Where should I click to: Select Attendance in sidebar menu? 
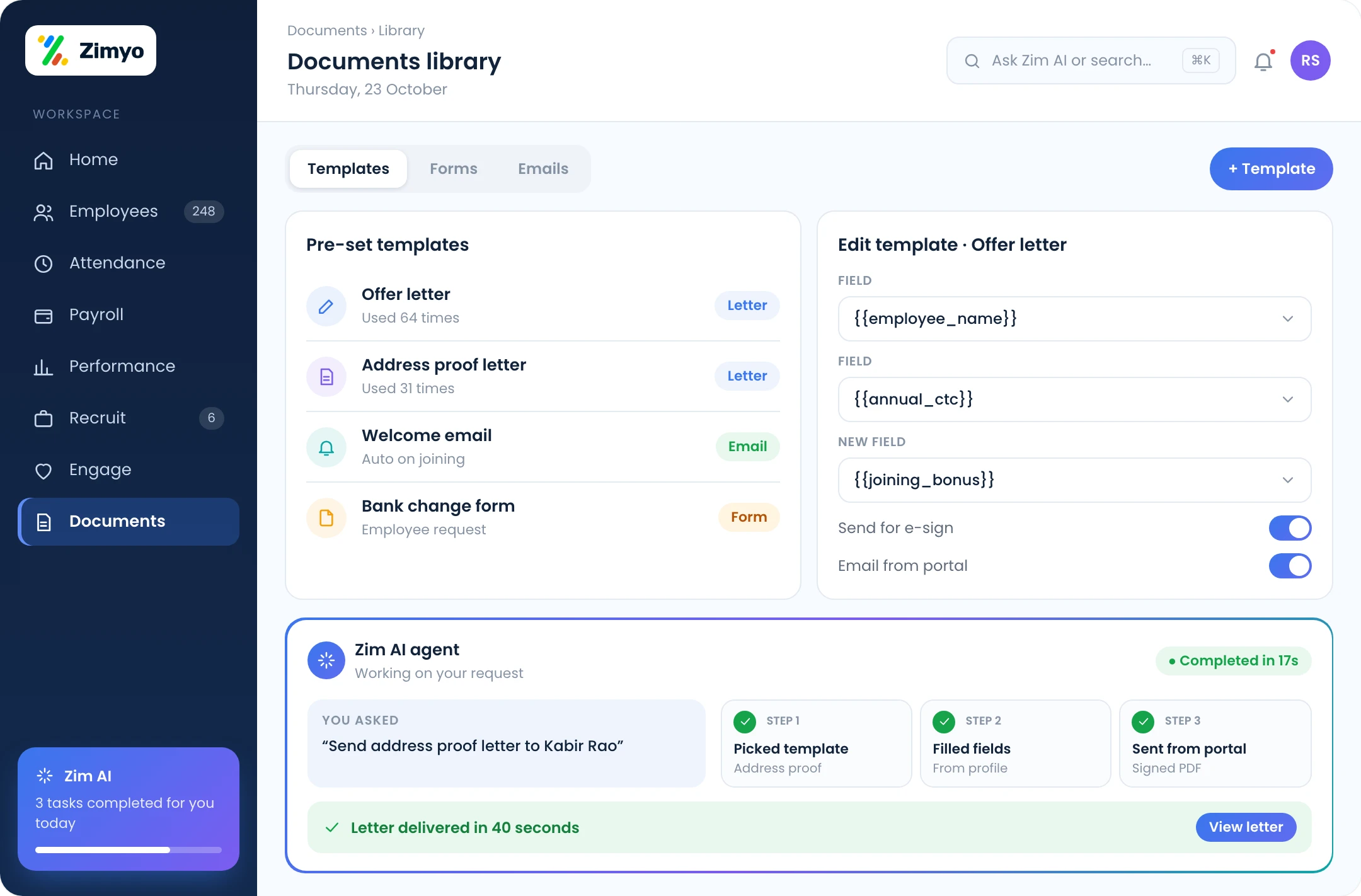pos(129,263)
